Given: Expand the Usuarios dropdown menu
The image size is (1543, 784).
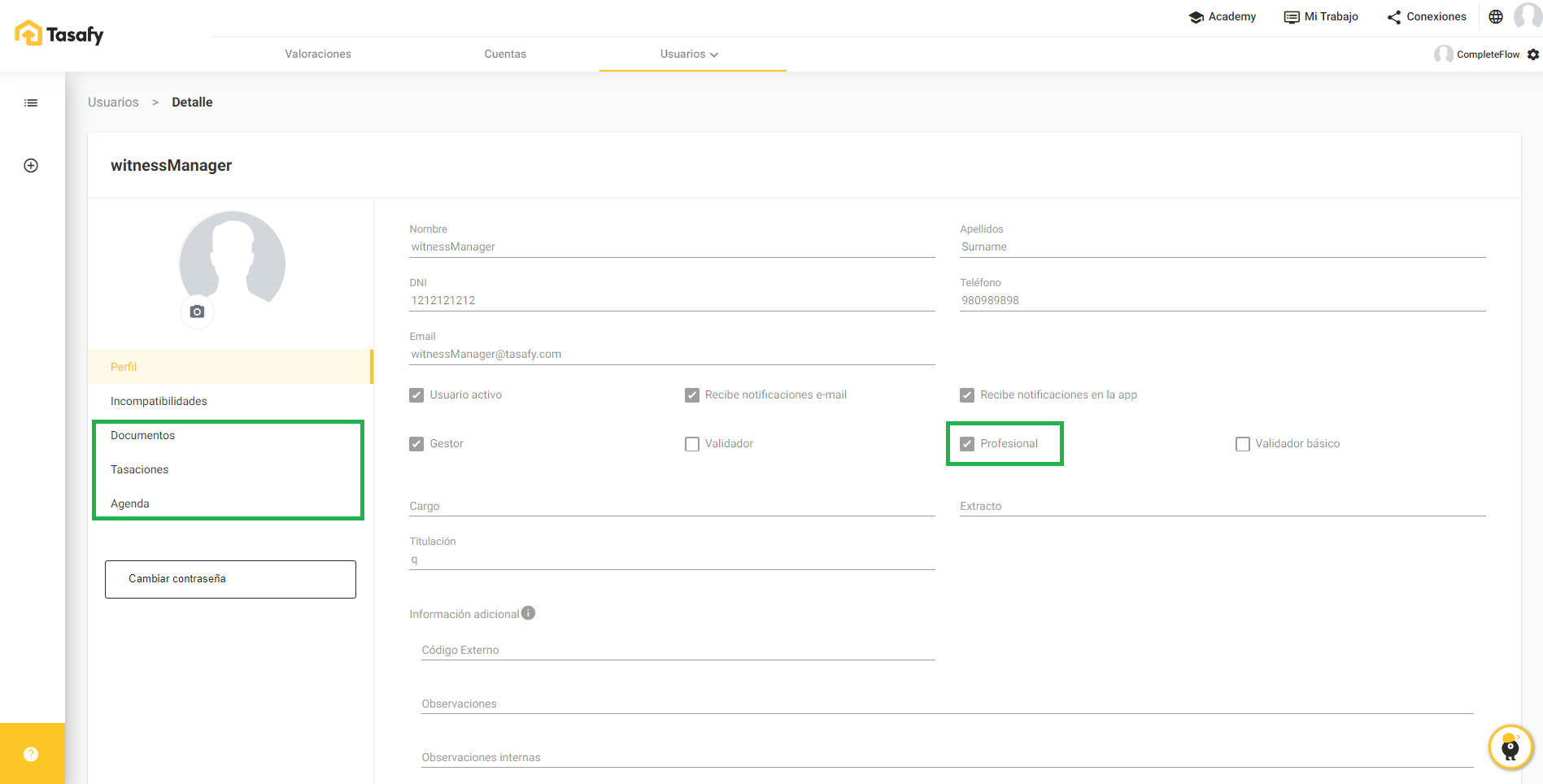Looking at the screenshot, I should [x=690, y=54].
